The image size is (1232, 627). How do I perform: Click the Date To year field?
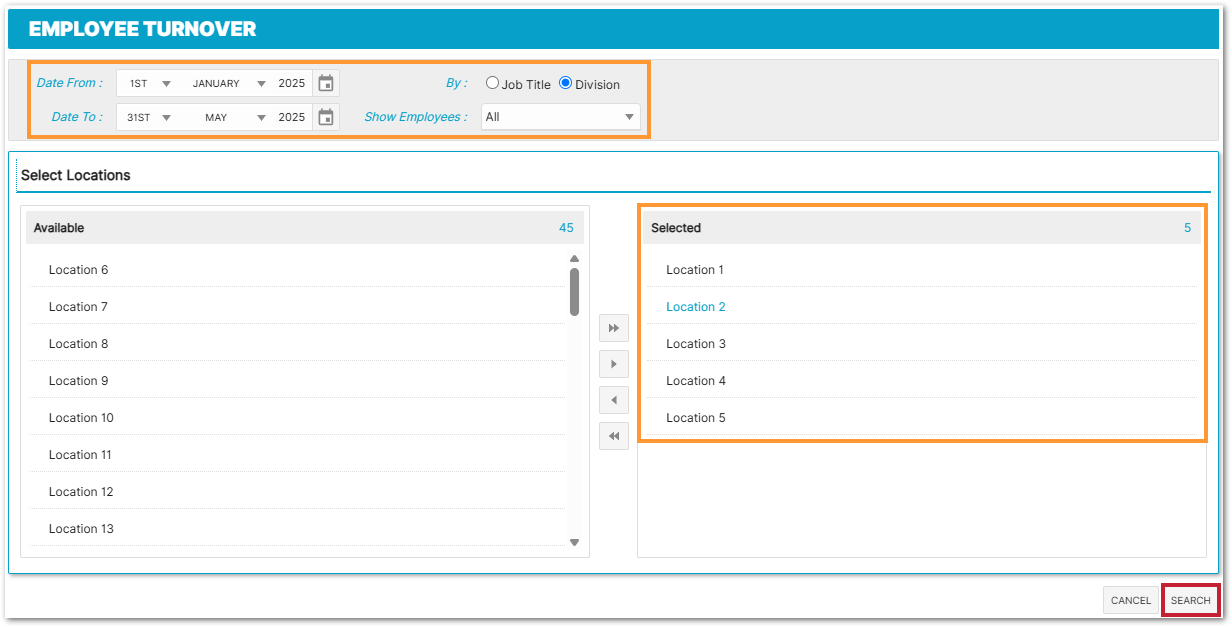click(x=292, y=117)
